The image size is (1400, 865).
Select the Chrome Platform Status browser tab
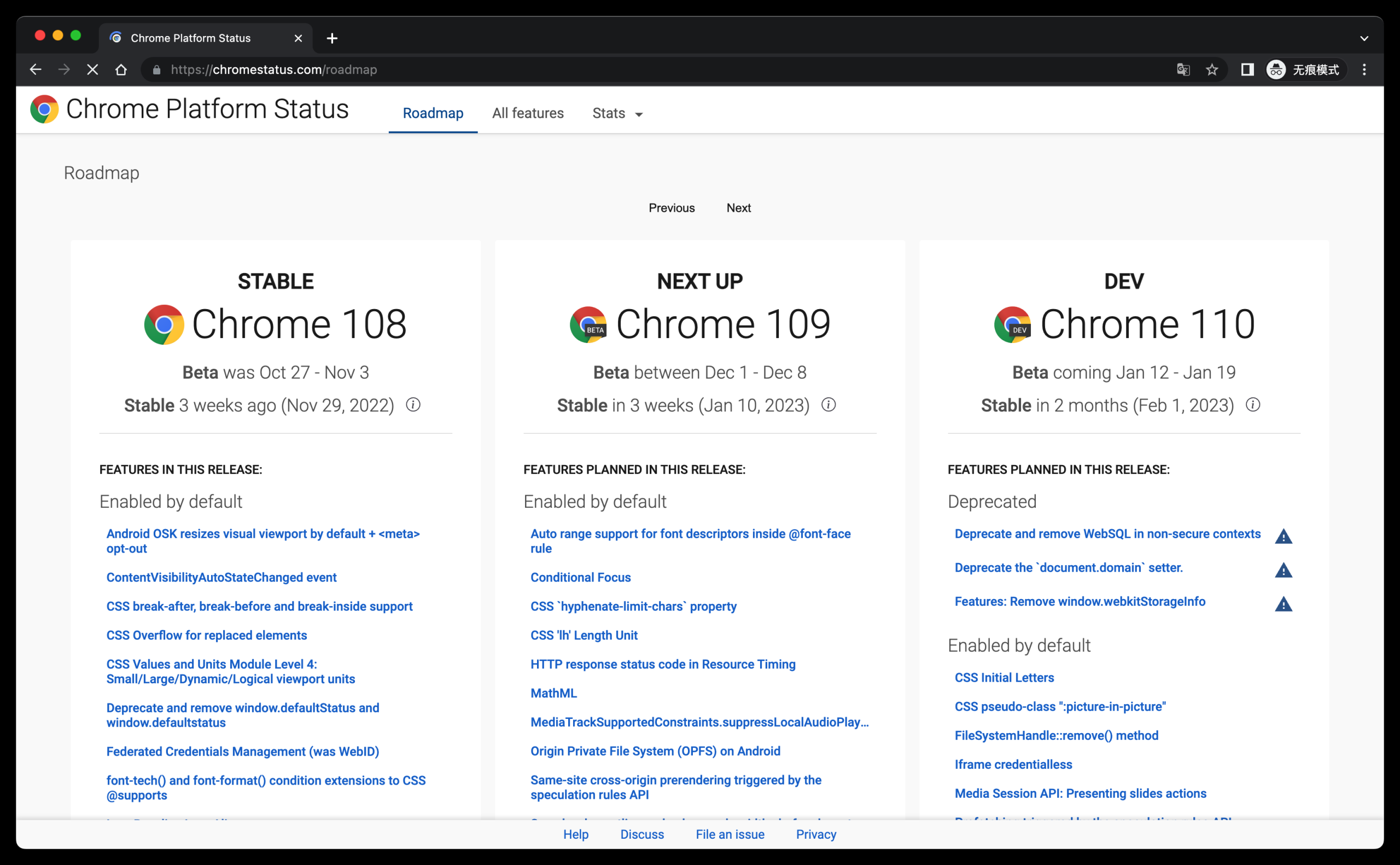click(206, 38)
